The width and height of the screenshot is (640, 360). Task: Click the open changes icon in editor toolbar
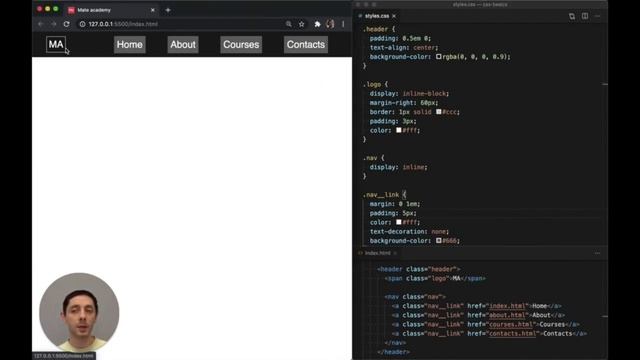(x=572, y=16)
